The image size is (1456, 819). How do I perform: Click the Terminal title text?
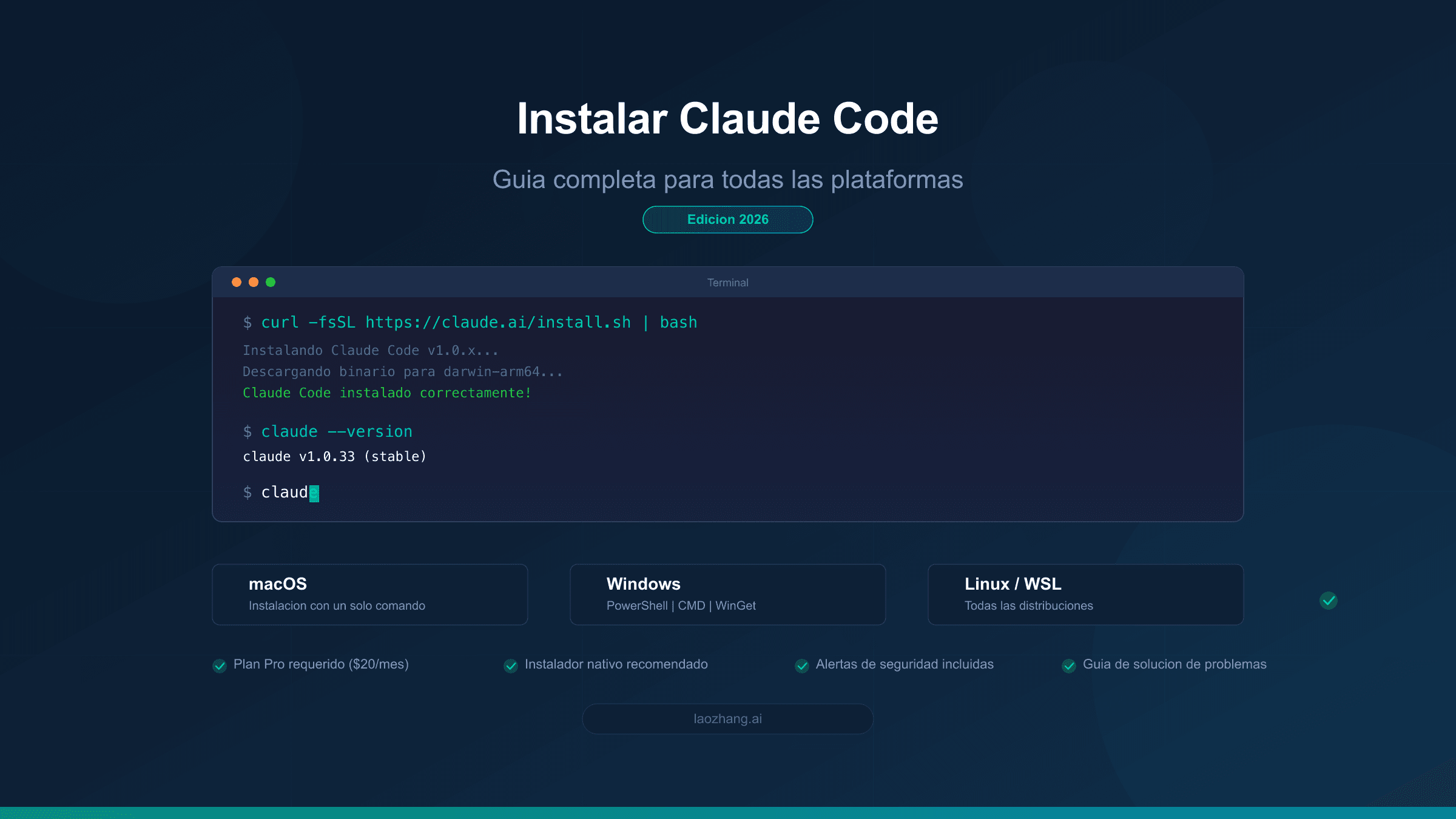tap(727, 283)
